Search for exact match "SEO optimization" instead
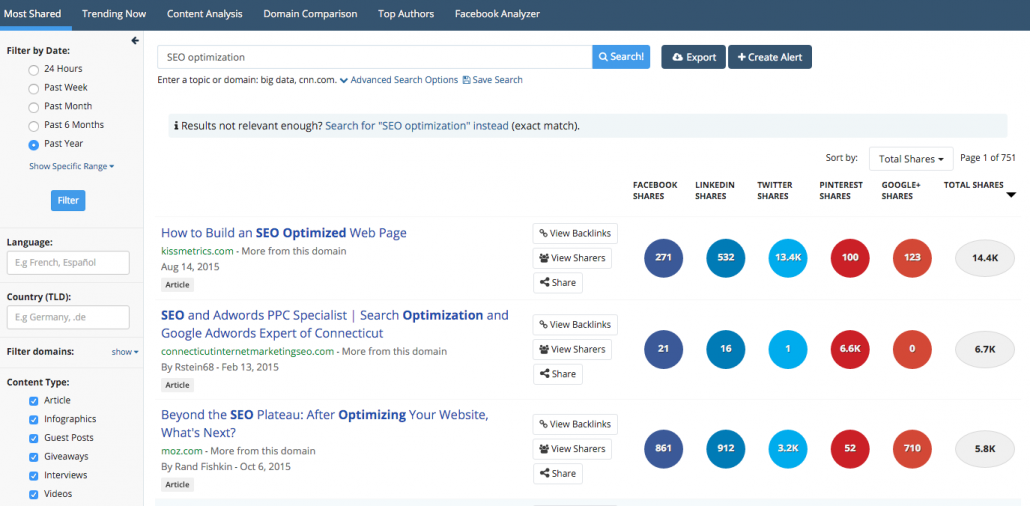Viewport: 1030px width, 506px height. [x=416, y=126]
